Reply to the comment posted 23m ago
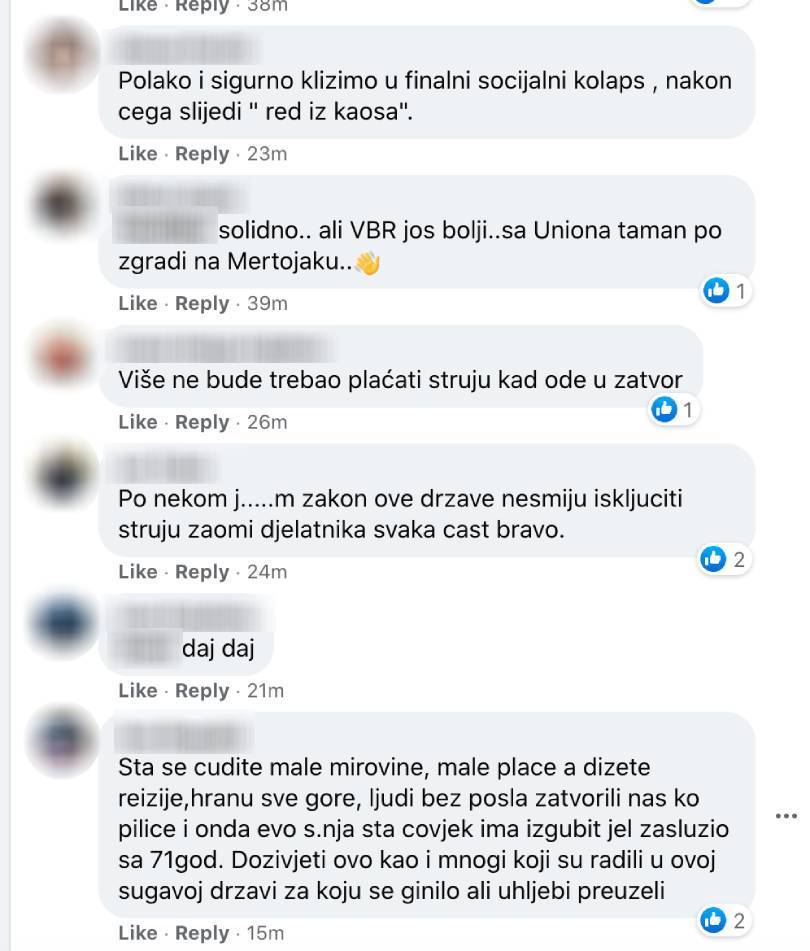The image size is (810, 951). pos(202,154)
